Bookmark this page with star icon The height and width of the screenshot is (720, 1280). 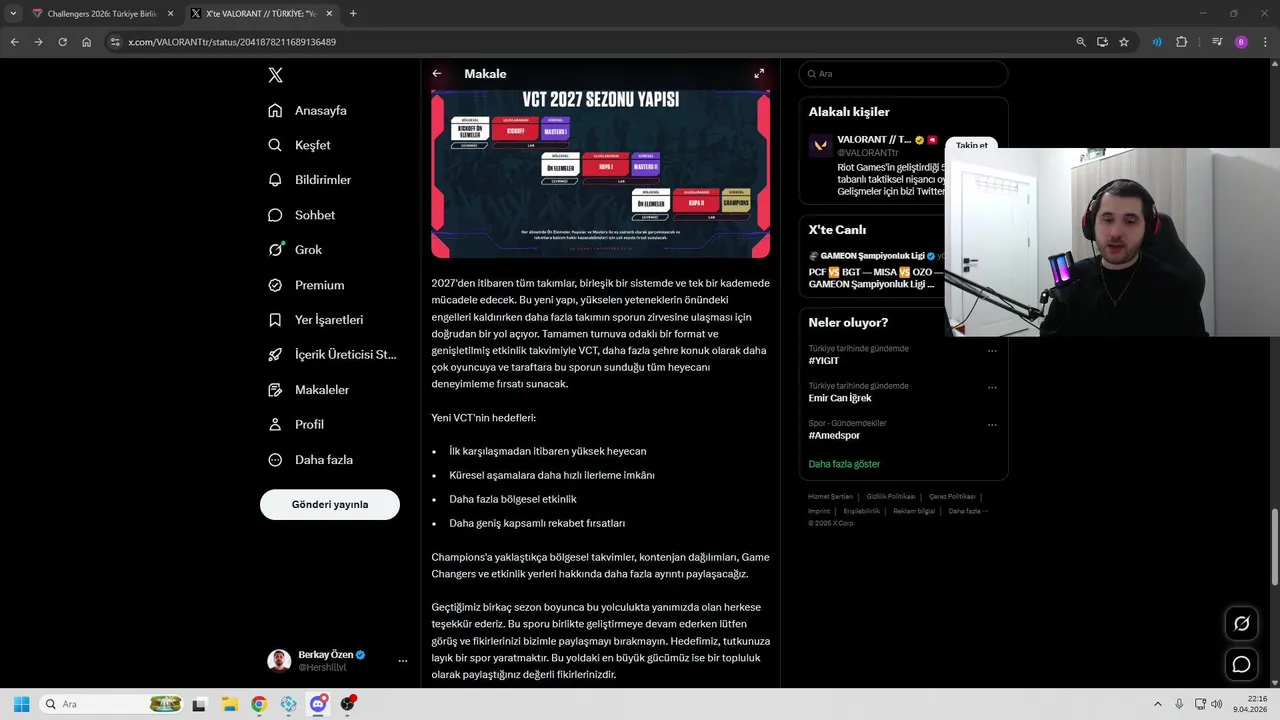click(x=1124, y=42)
